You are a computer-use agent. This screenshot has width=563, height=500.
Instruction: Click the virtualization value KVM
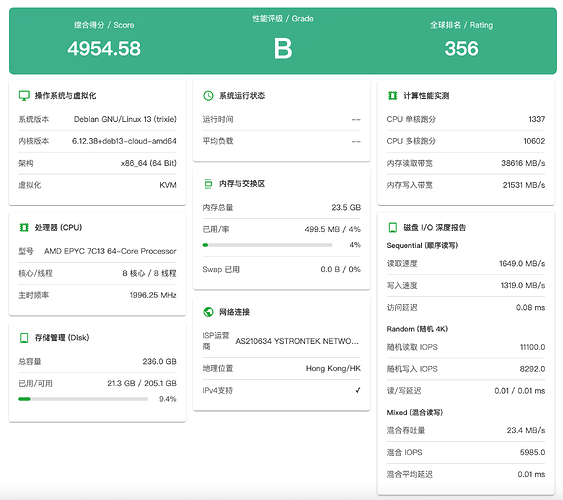168,185
